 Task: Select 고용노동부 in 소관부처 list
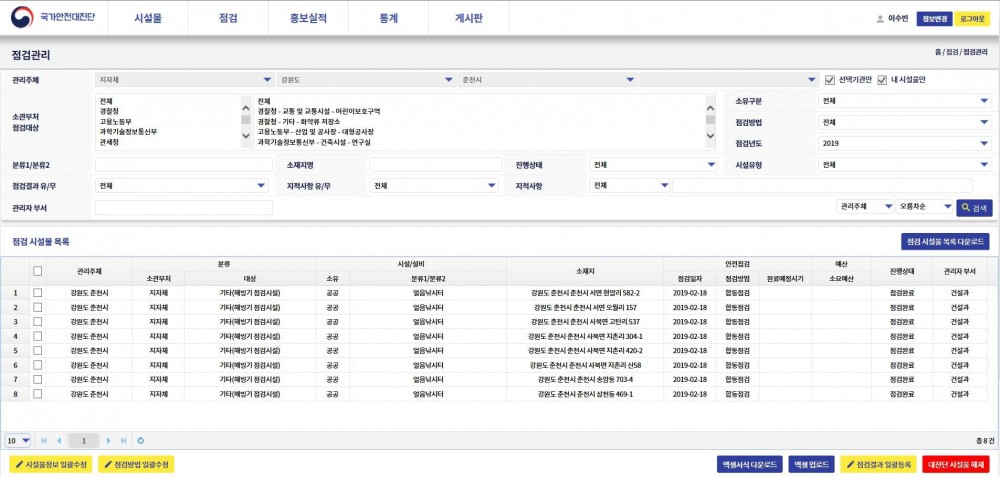click(x=113, y=121)
